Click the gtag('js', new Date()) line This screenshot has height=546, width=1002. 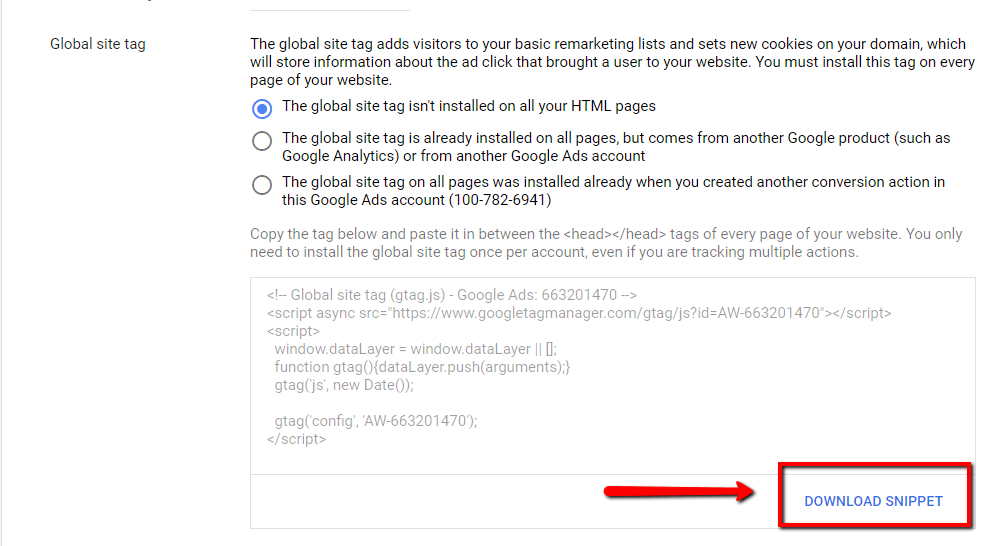(344, 385)
